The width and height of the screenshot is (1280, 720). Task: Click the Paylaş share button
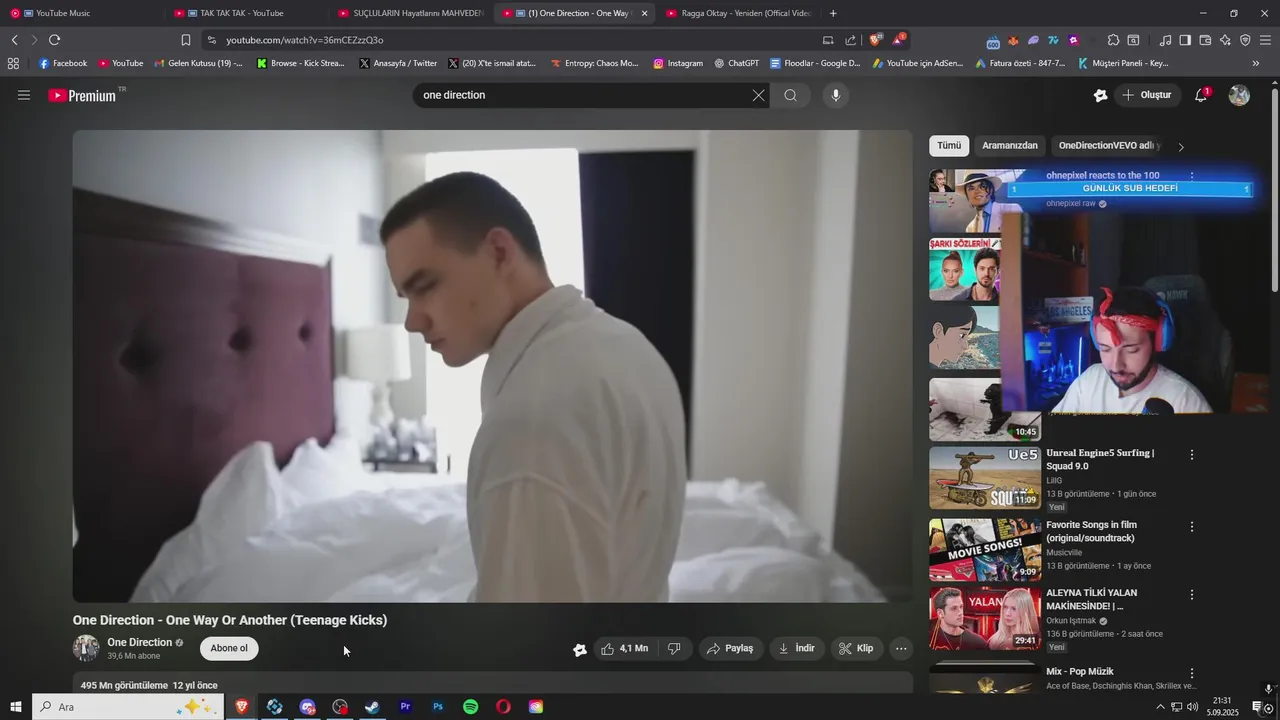730,648
